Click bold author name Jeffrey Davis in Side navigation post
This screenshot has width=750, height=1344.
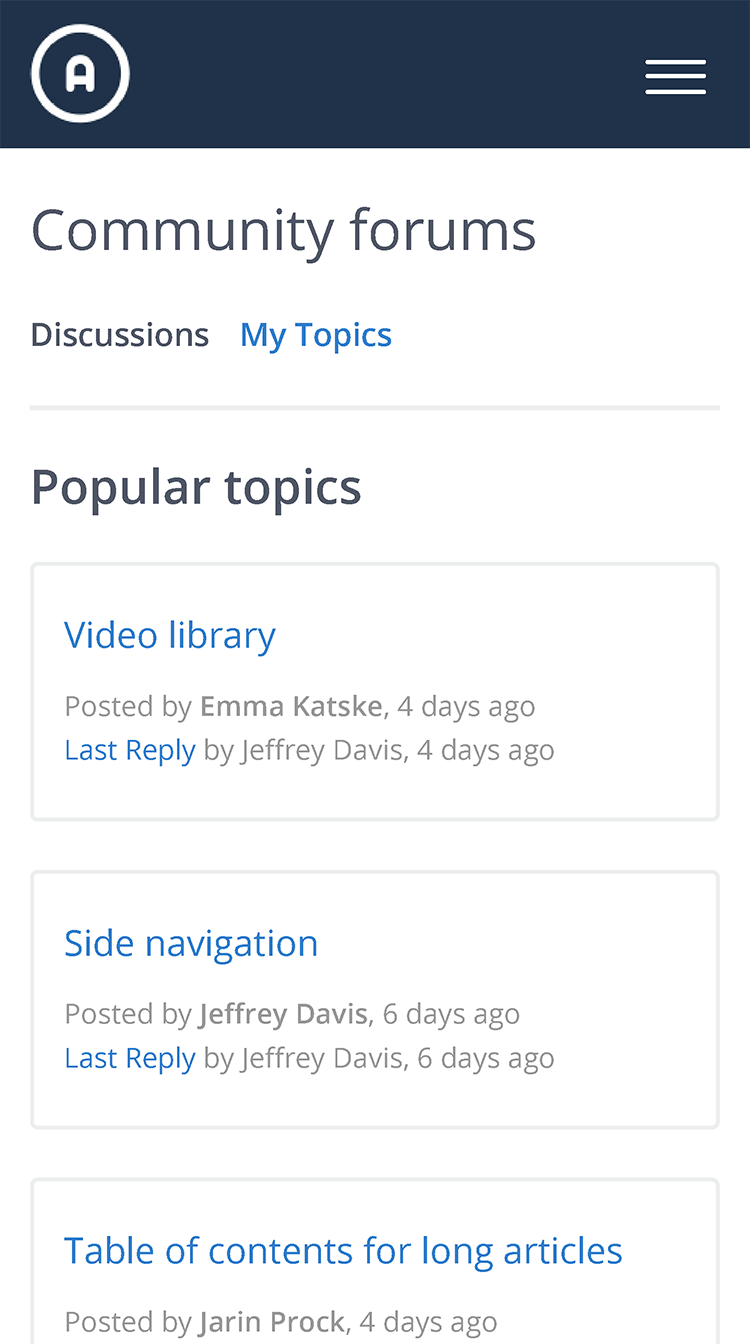[x=283, y=1014]
